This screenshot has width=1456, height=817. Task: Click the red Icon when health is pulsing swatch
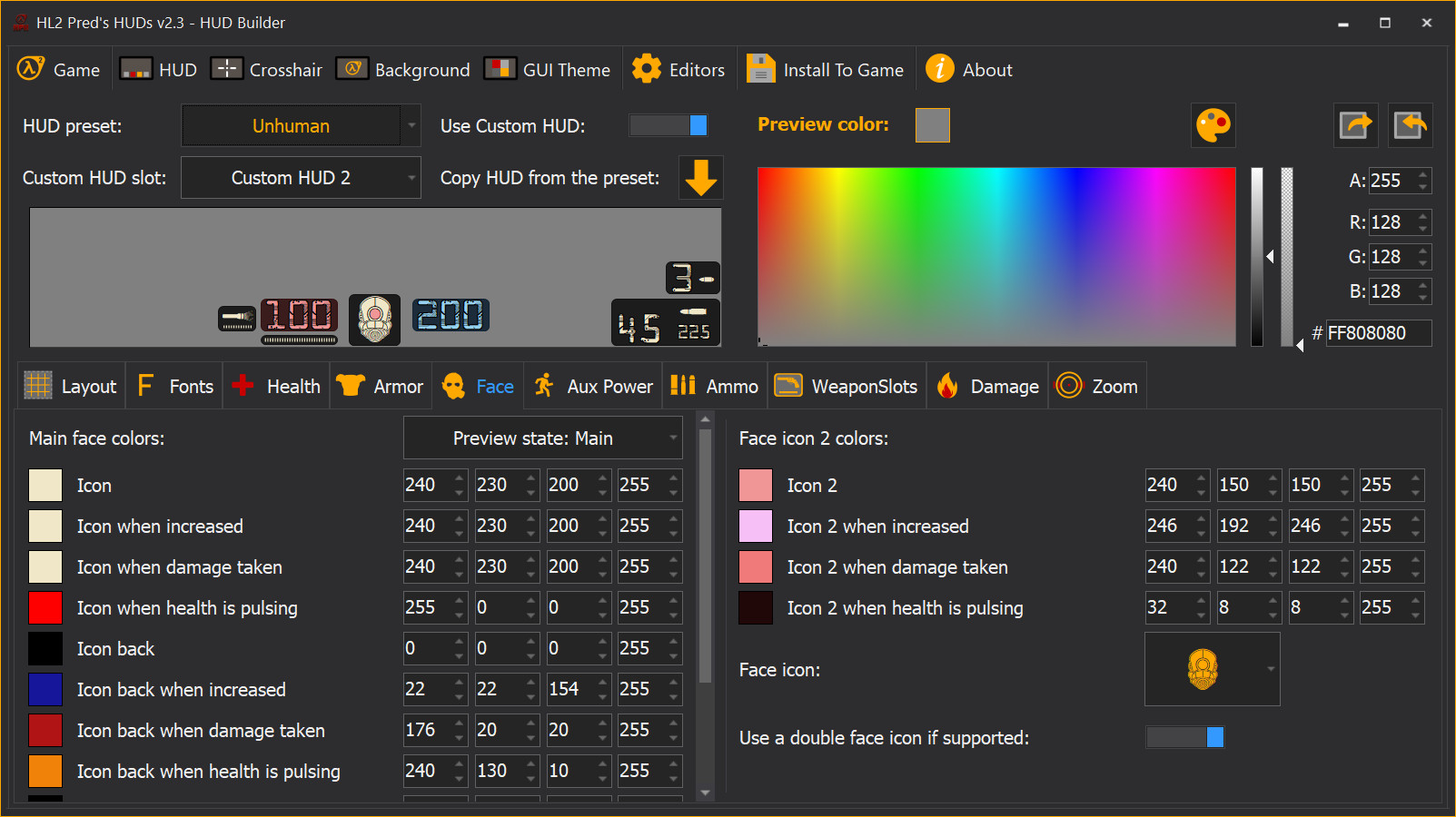pyautogui.click(x=45, y=607)
